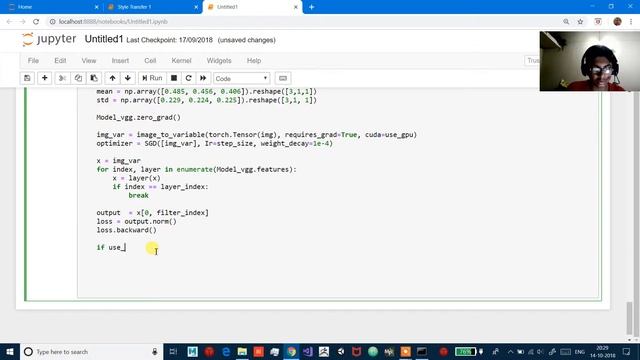Open the File menu
Image resolution: width=640 pixels, height=360 pixels.
tap(33, 60)
